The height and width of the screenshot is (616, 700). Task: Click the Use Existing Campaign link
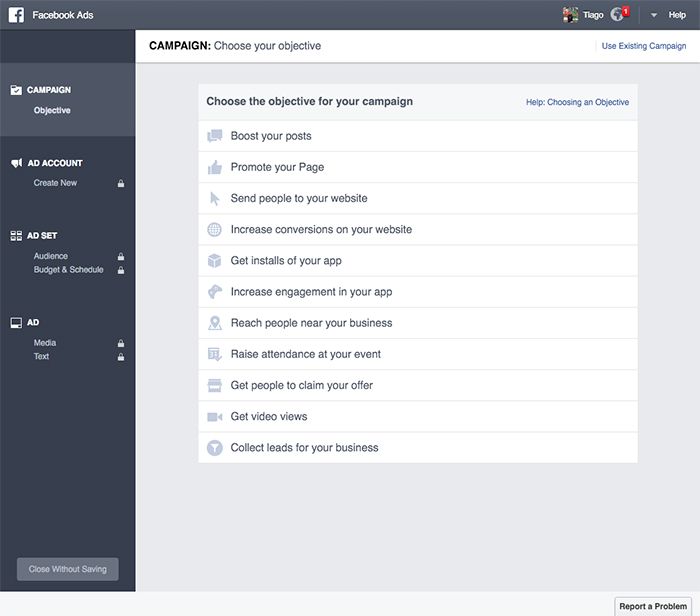644,46
